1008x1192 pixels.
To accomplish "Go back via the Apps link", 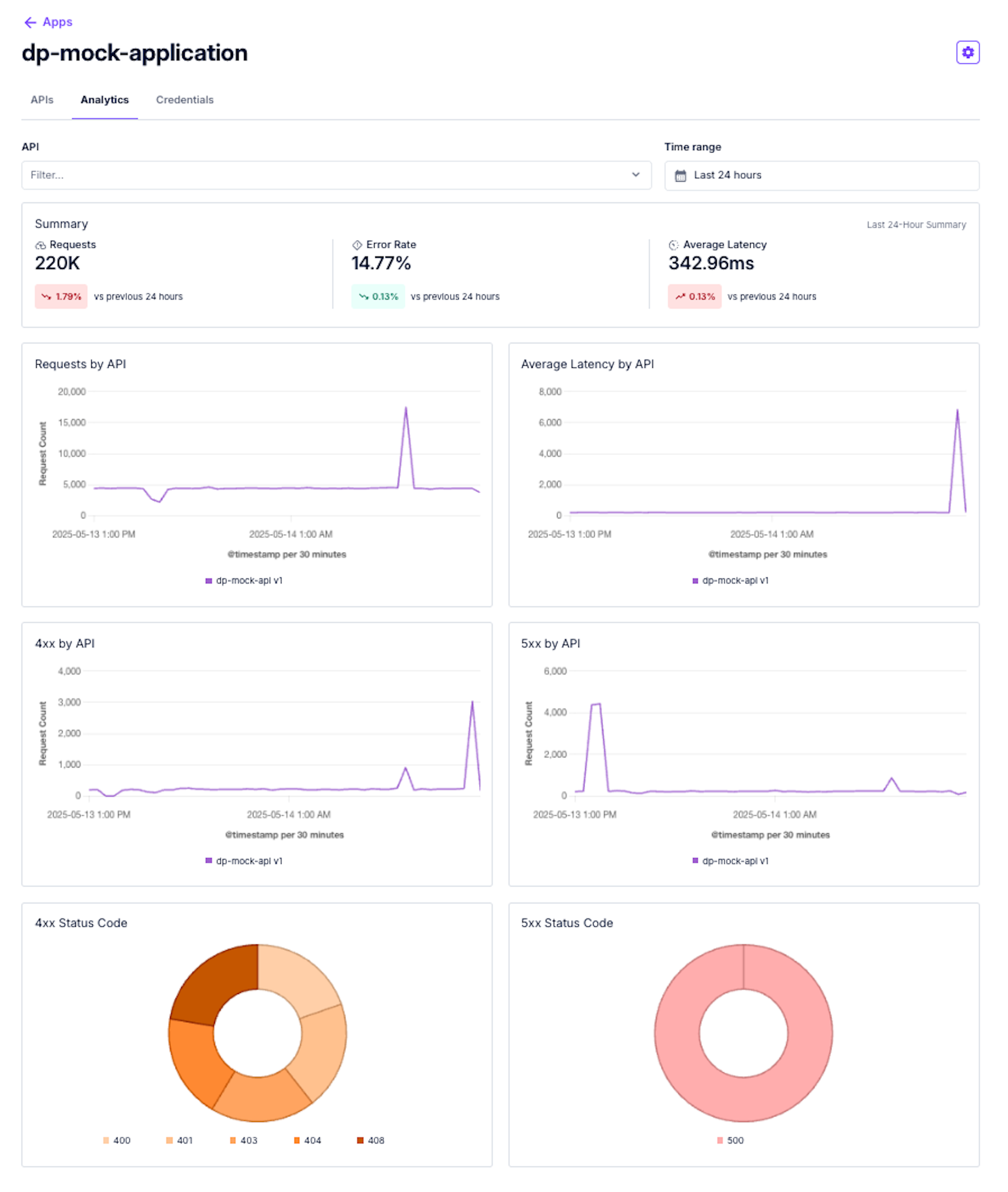I will click(x=57, y=22).
